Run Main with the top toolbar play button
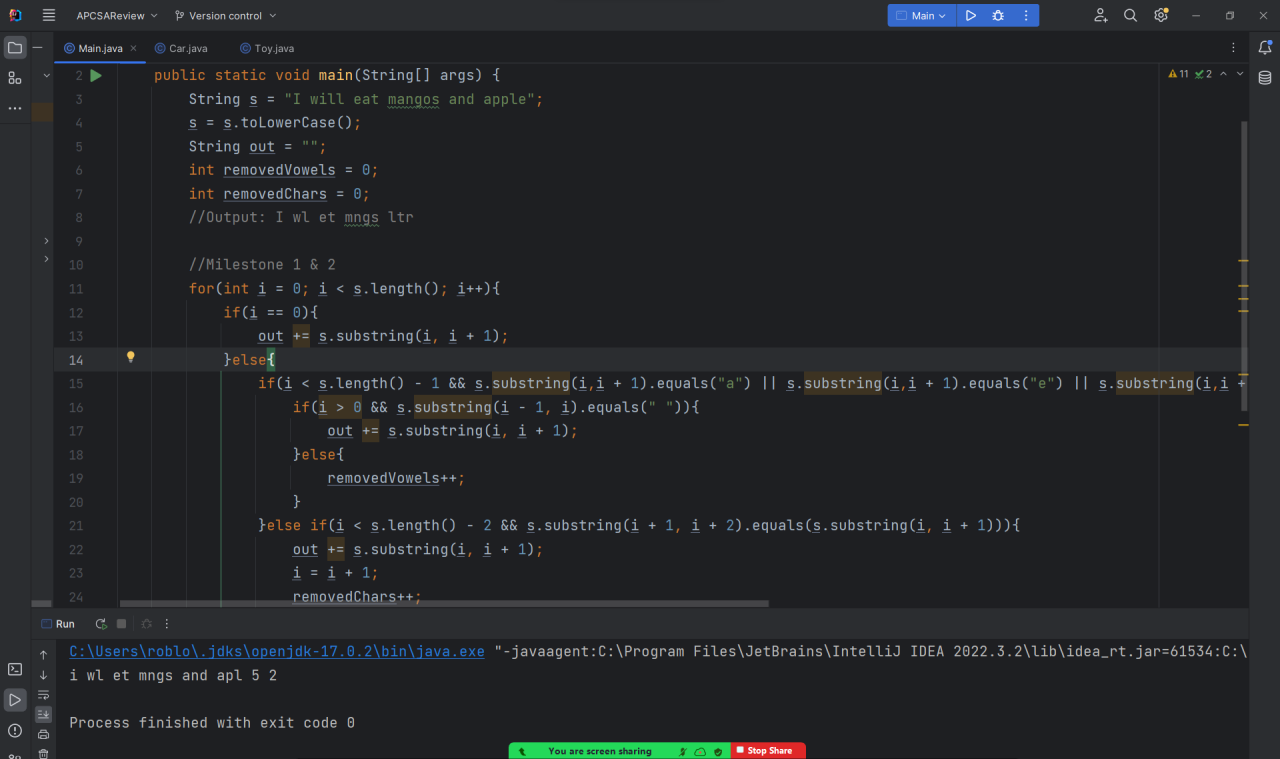The height and width of the screenshot is (759, 1280). click(x=970, y=16)
